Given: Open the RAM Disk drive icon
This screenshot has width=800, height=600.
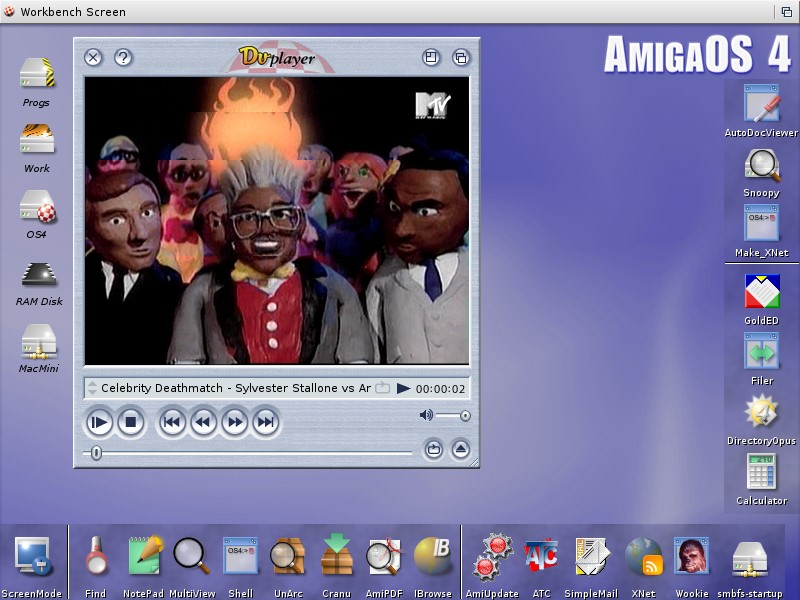Looking at the screenshot, I should [39, 285].
